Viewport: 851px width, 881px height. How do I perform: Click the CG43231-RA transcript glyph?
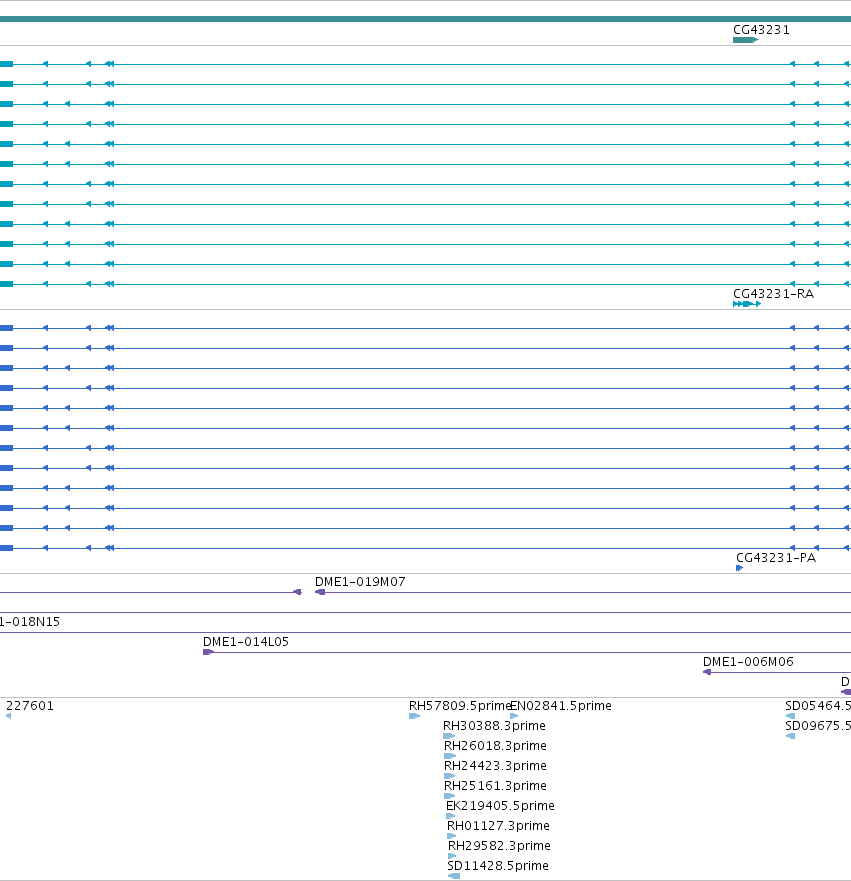747,304
